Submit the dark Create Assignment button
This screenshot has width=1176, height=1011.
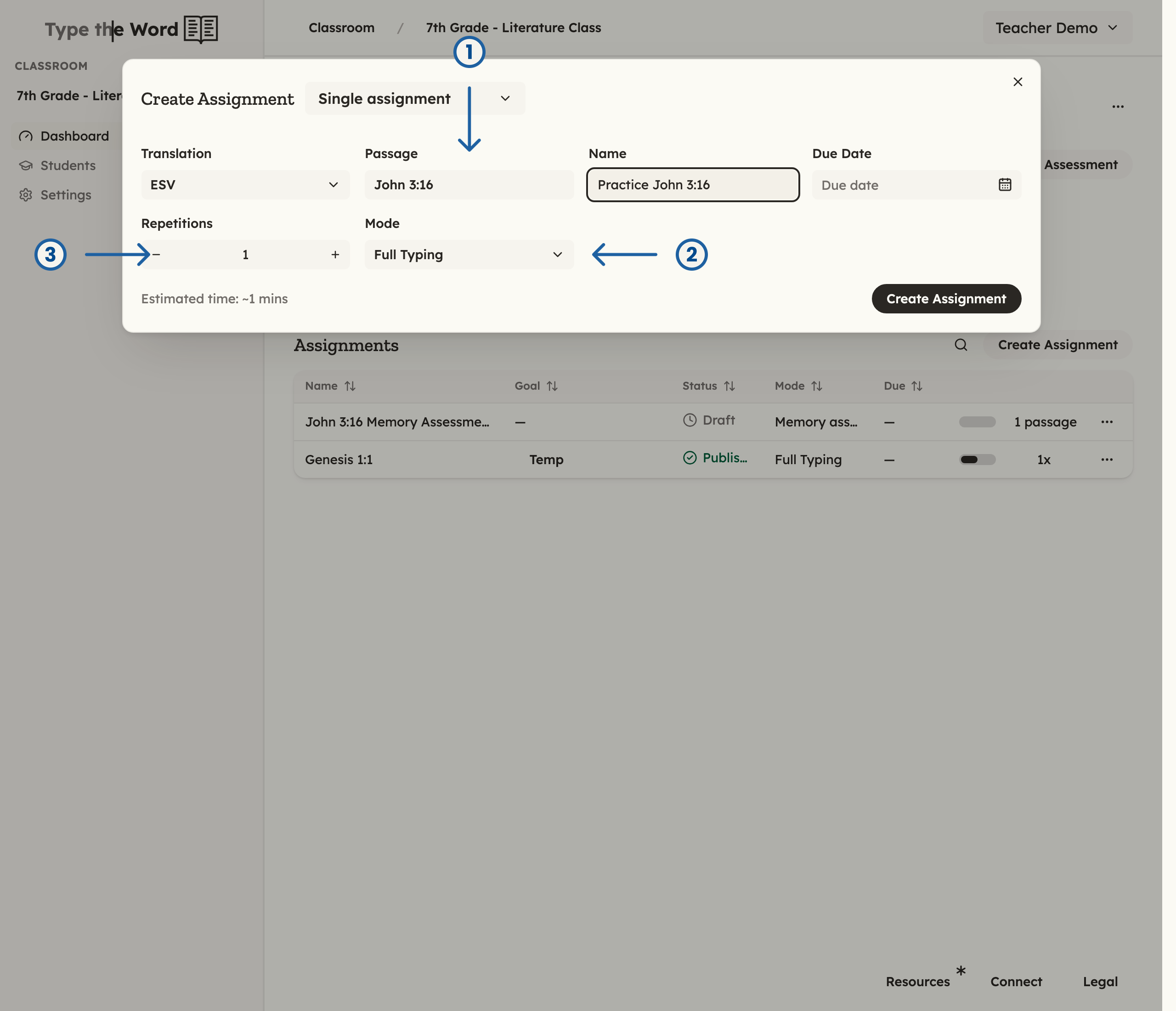pos(946,299)
